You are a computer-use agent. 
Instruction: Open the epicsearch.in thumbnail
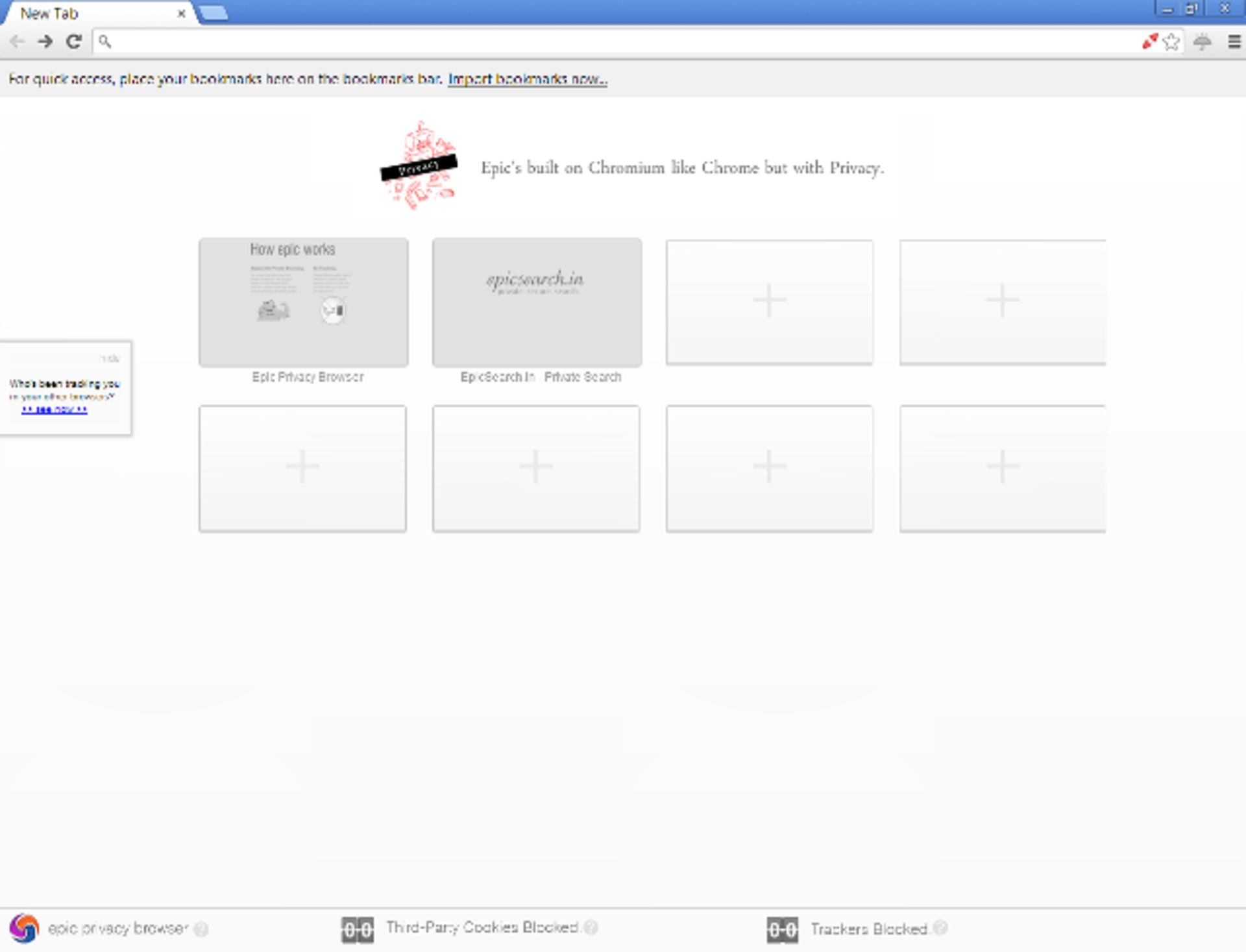pyautogui.click(x=537, y=302)
